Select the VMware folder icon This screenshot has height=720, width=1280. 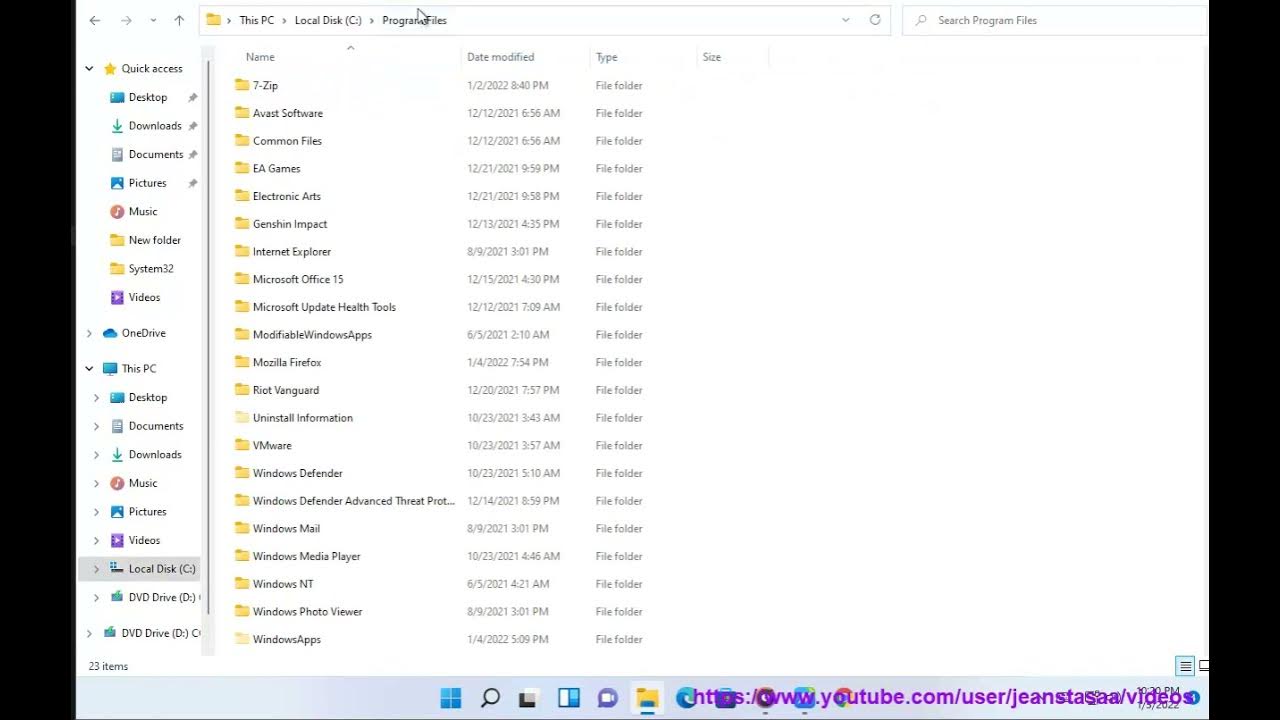coord(241,445)
